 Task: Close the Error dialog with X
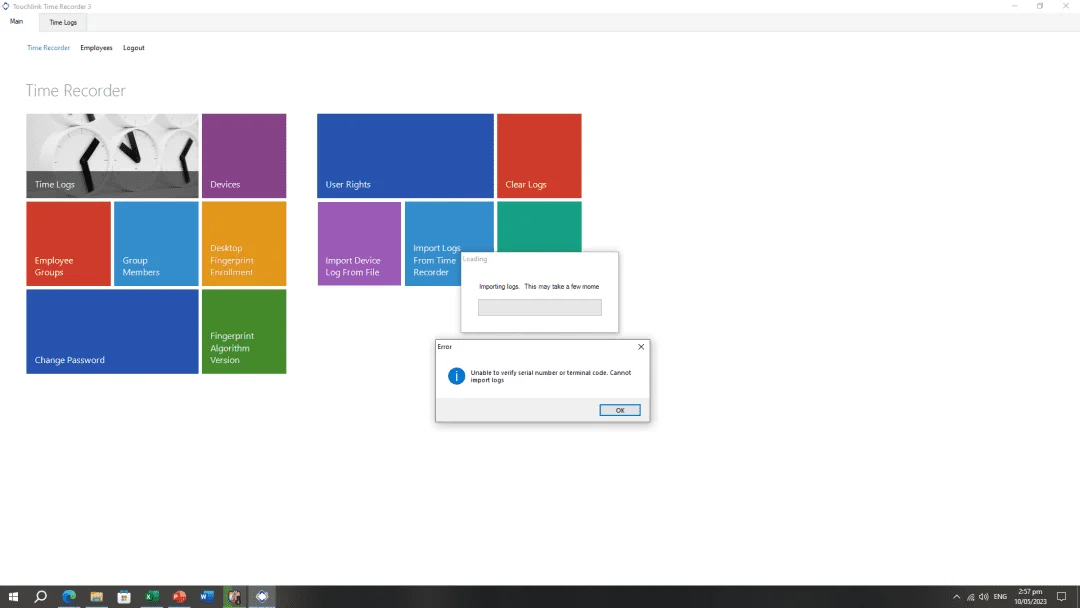pos(641,347)
